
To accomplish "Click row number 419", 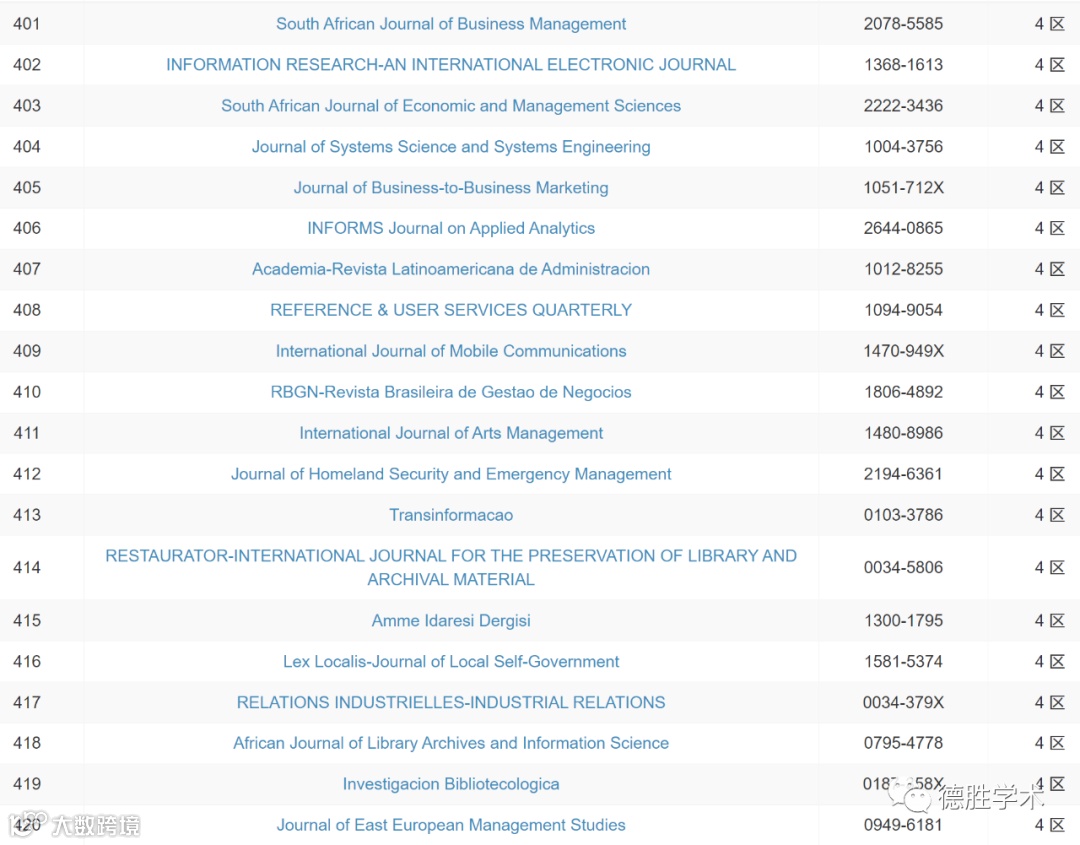I will 27,784.
